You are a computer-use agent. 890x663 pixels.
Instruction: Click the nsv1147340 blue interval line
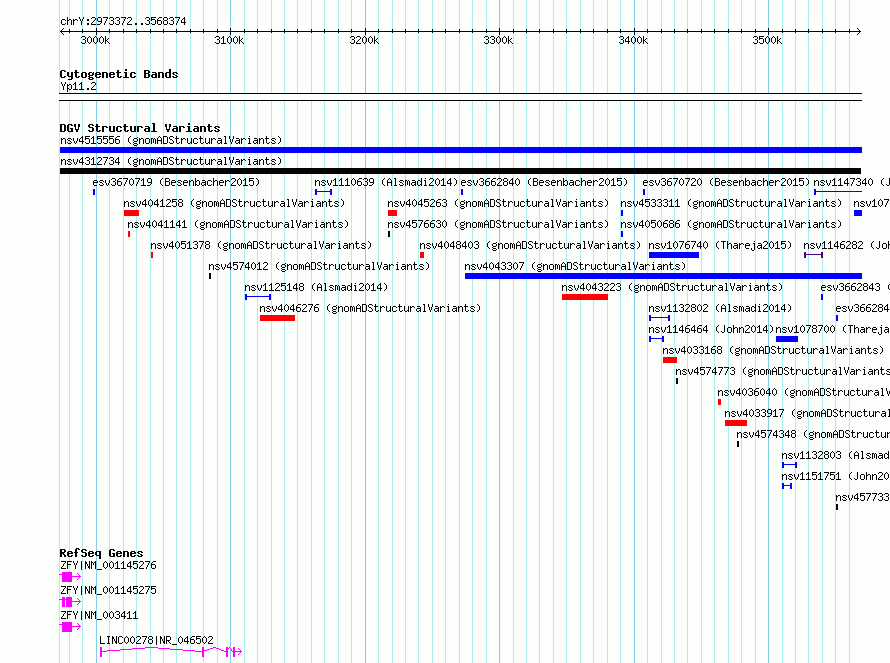838,192
